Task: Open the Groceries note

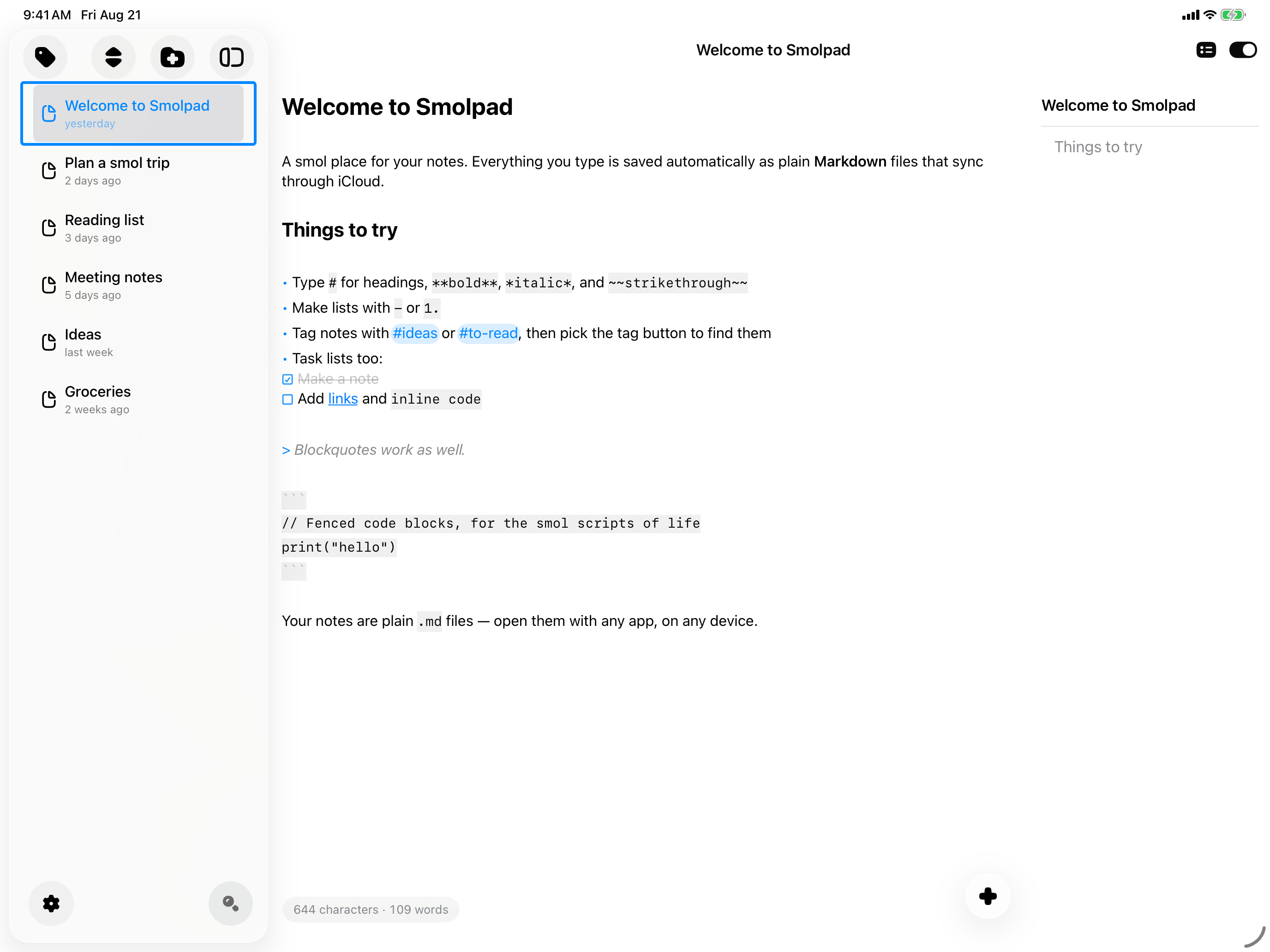Action: [x=138, y=399]
